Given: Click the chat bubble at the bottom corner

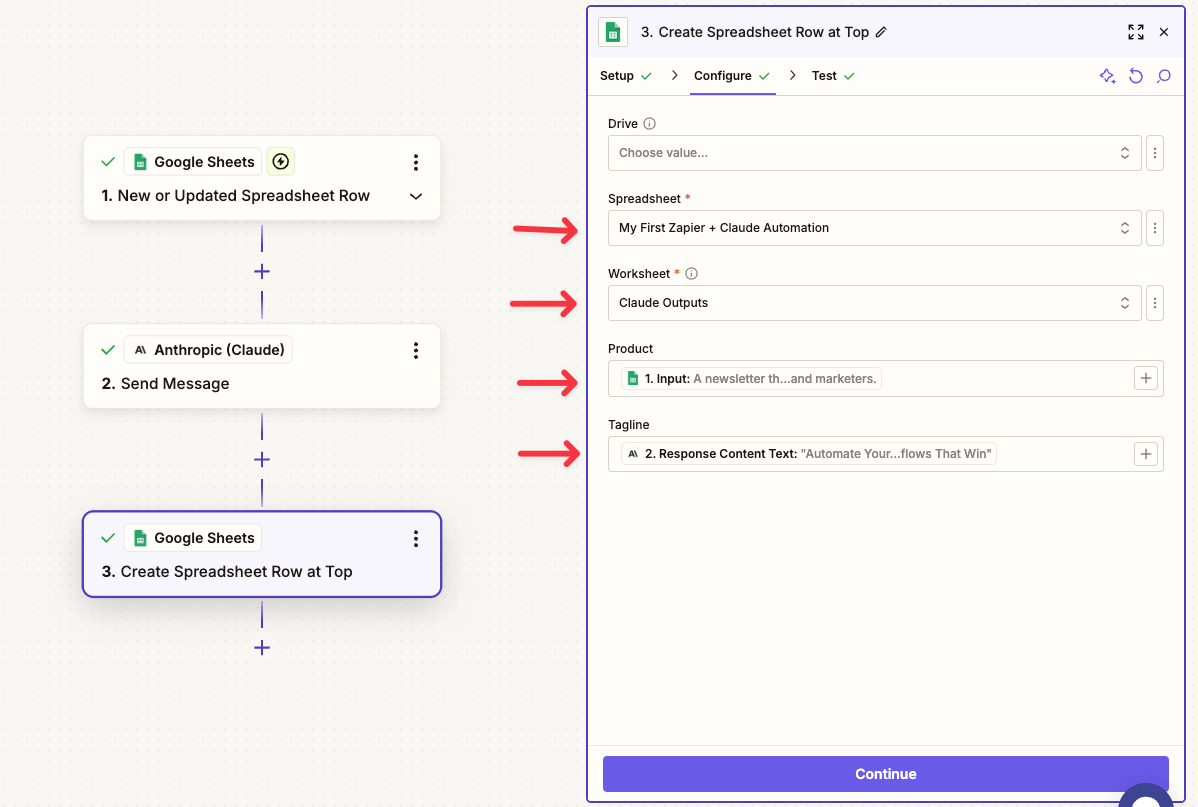Looking at the screenshot, I should [x=1145, y=796].
